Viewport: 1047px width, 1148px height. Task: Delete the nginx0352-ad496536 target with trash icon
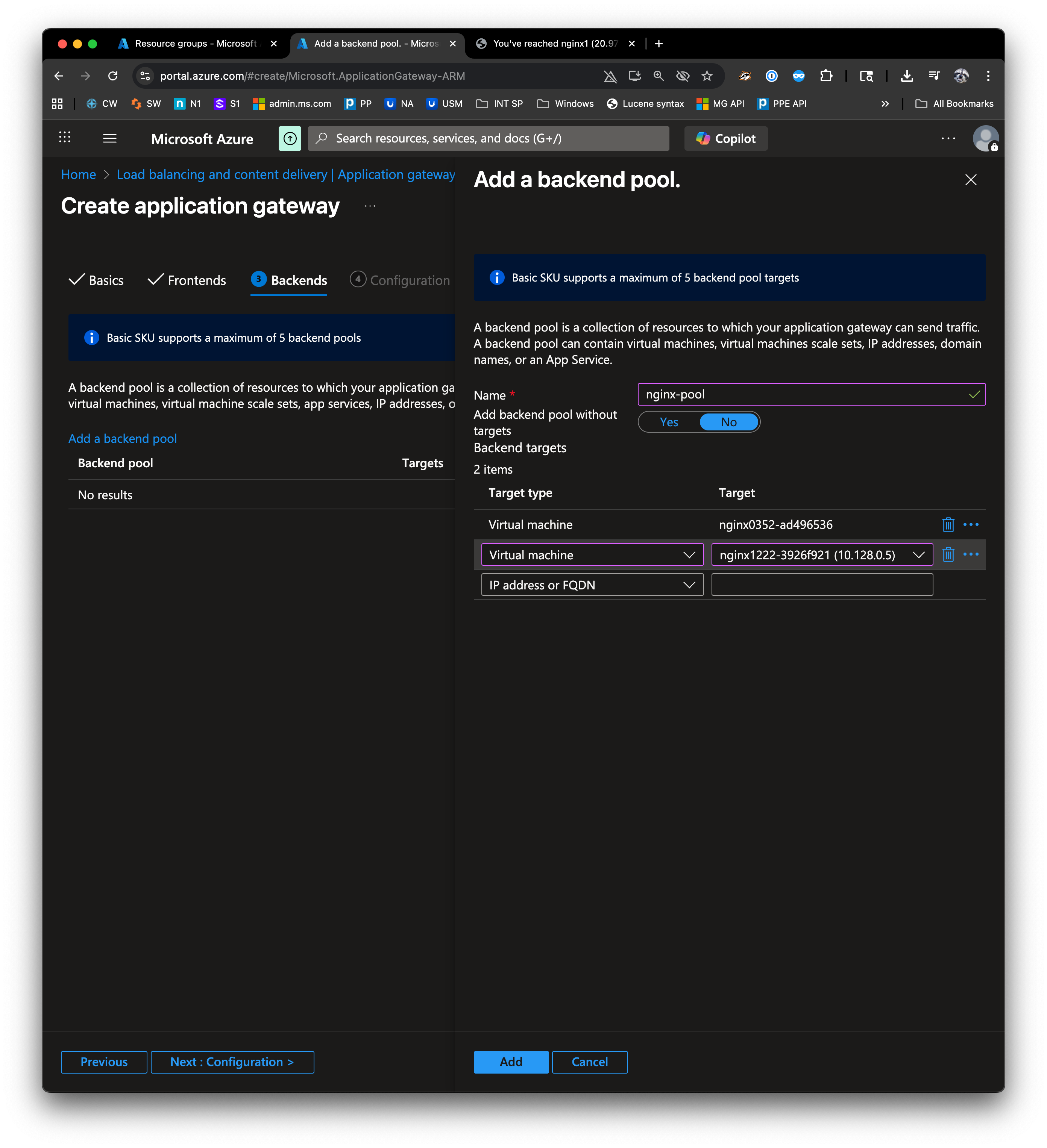coord(948,524)
